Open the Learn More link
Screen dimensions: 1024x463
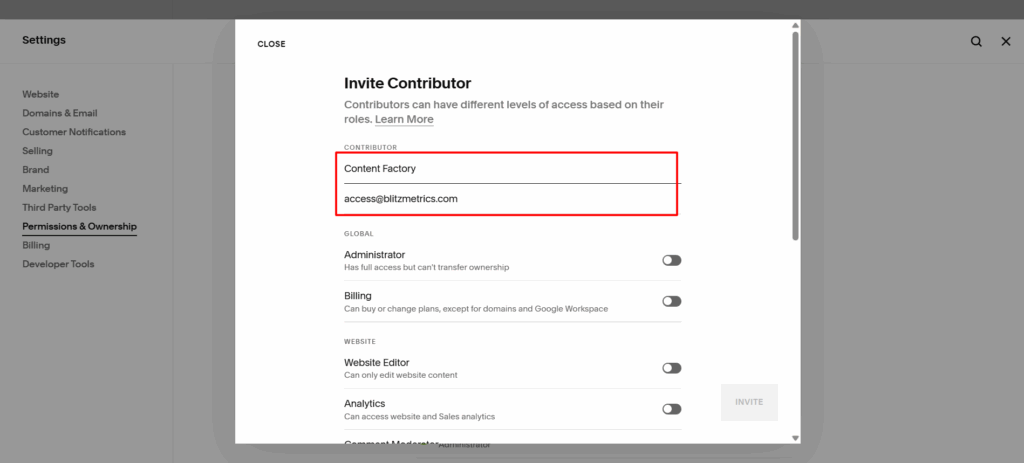[404, 119]
